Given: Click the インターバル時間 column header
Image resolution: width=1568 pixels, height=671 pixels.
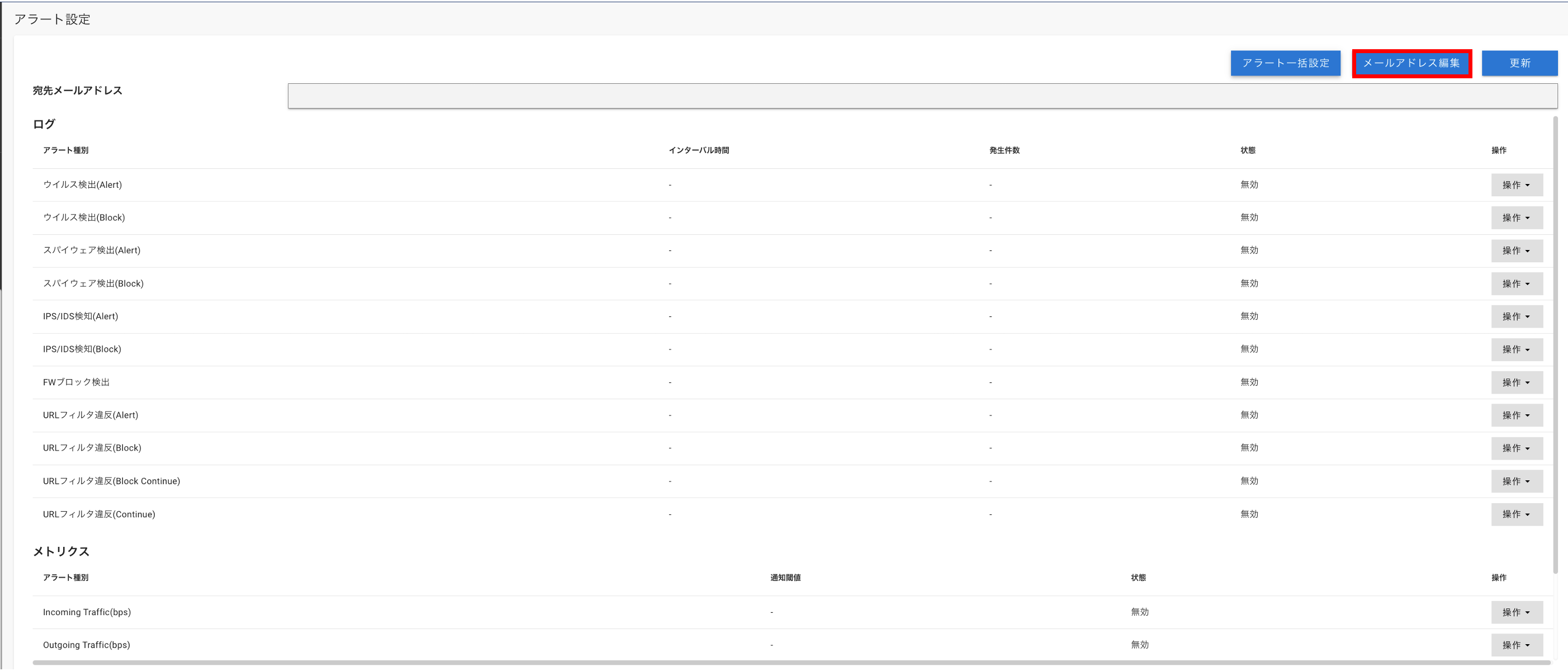Looking at the screenshot, I should point(699,150).
